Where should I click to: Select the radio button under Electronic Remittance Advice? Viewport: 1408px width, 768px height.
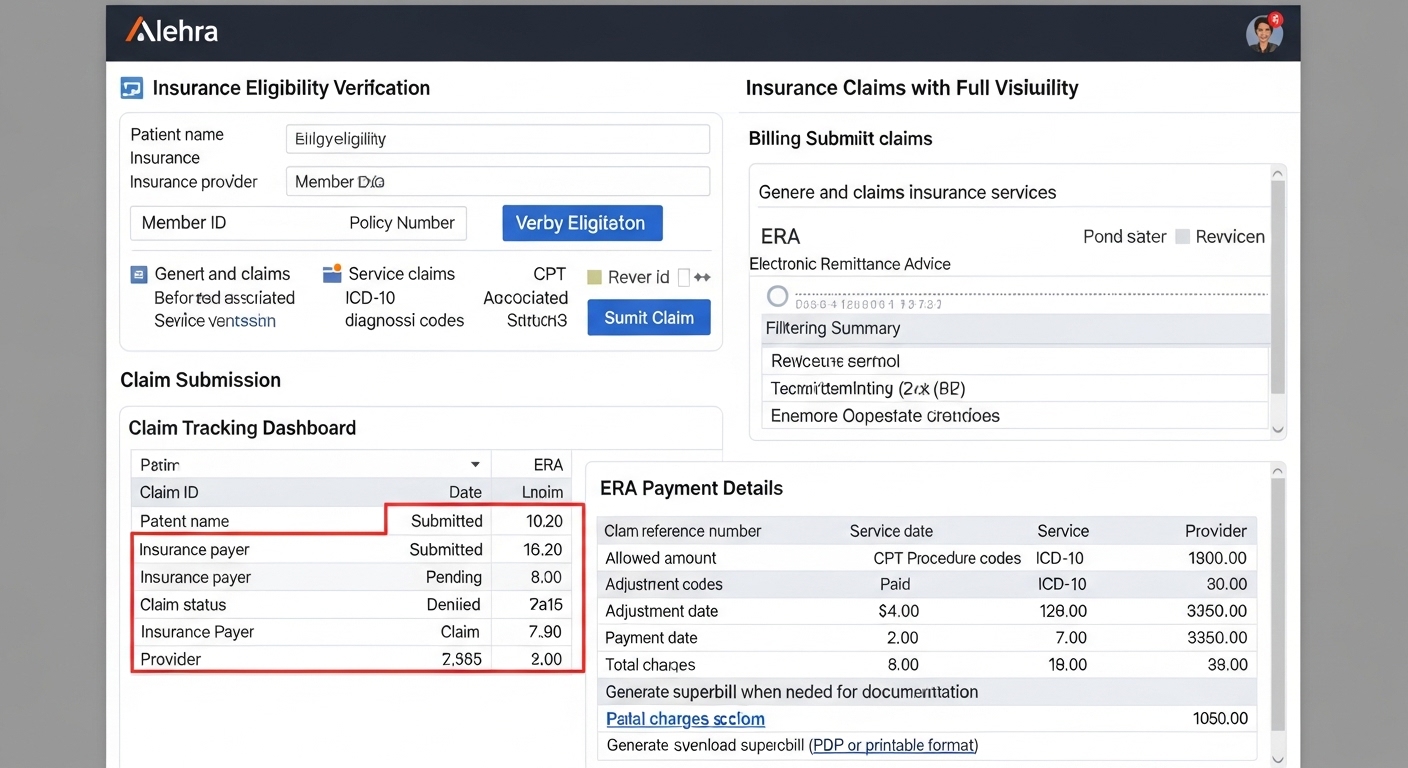[777, 296]
